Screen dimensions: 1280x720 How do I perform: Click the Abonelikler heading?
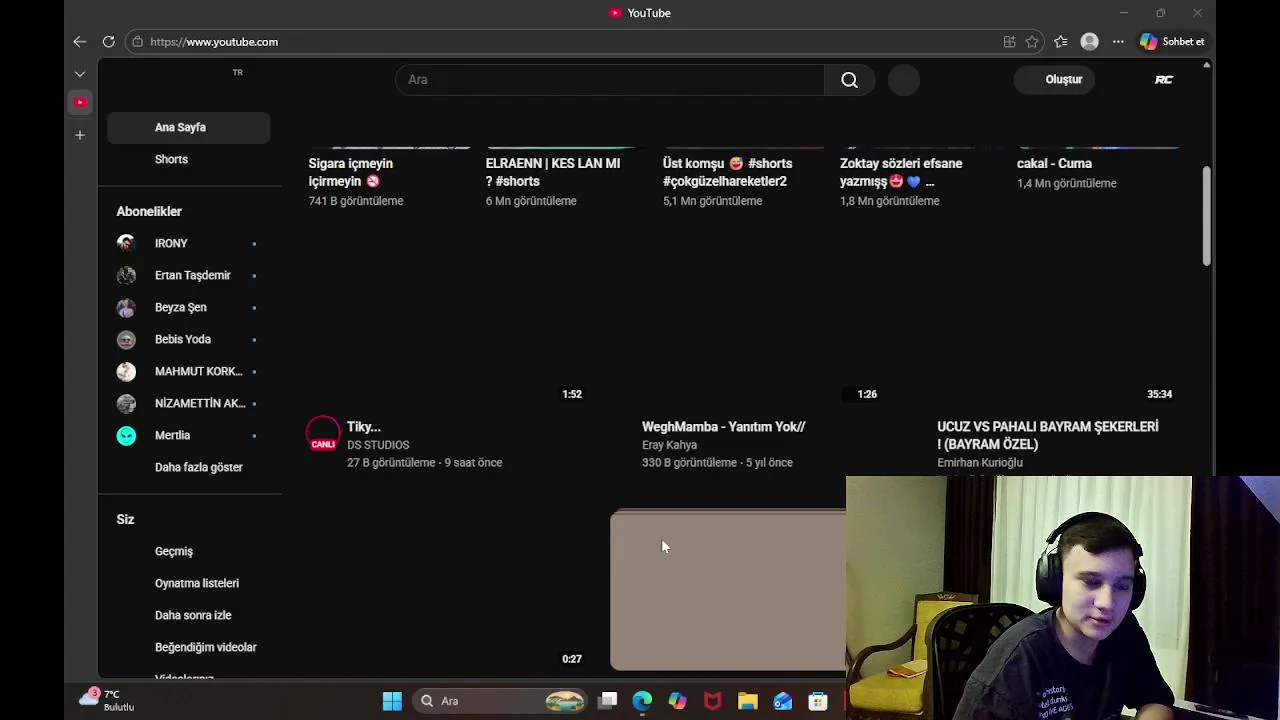[149, 211]
